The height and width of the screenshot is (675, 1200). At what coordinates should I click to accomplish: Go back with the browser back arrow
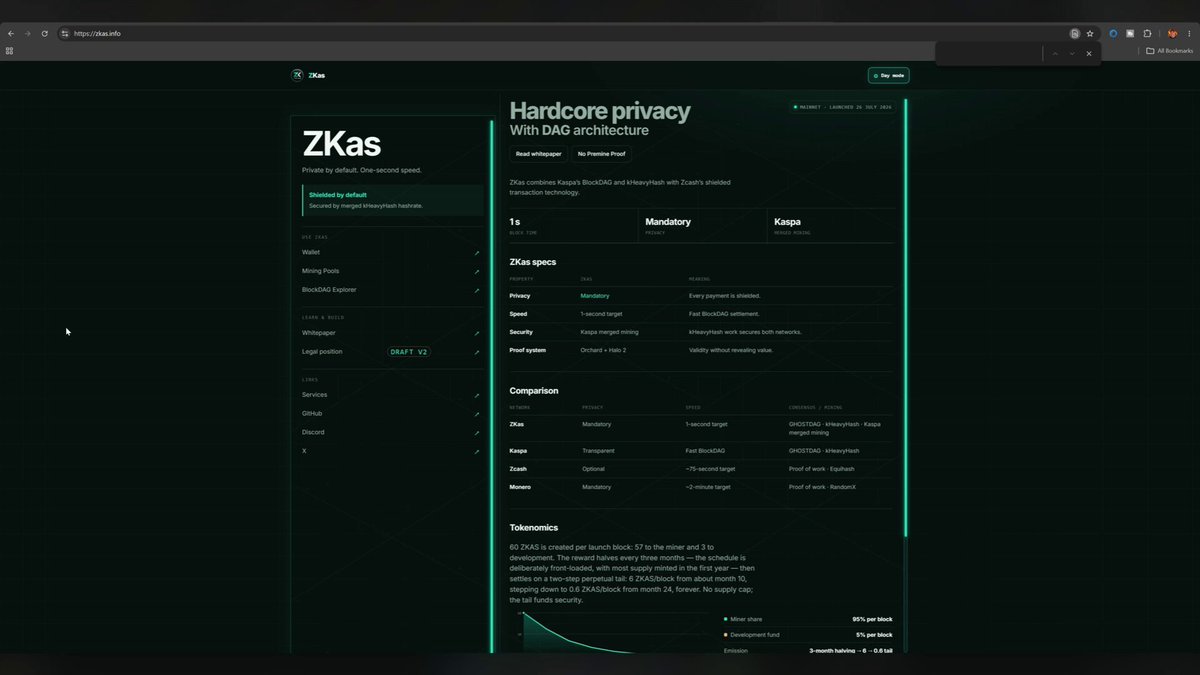[x=10, y=33]
